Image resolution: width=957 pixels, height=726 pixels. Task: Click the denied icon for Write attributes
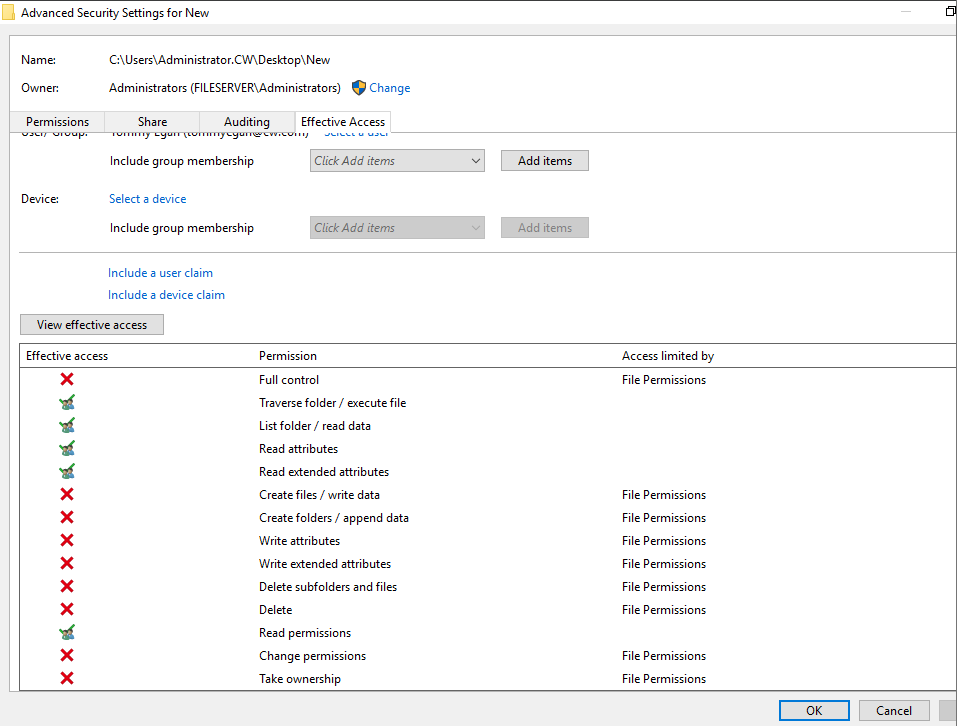(x=67, y=541)
